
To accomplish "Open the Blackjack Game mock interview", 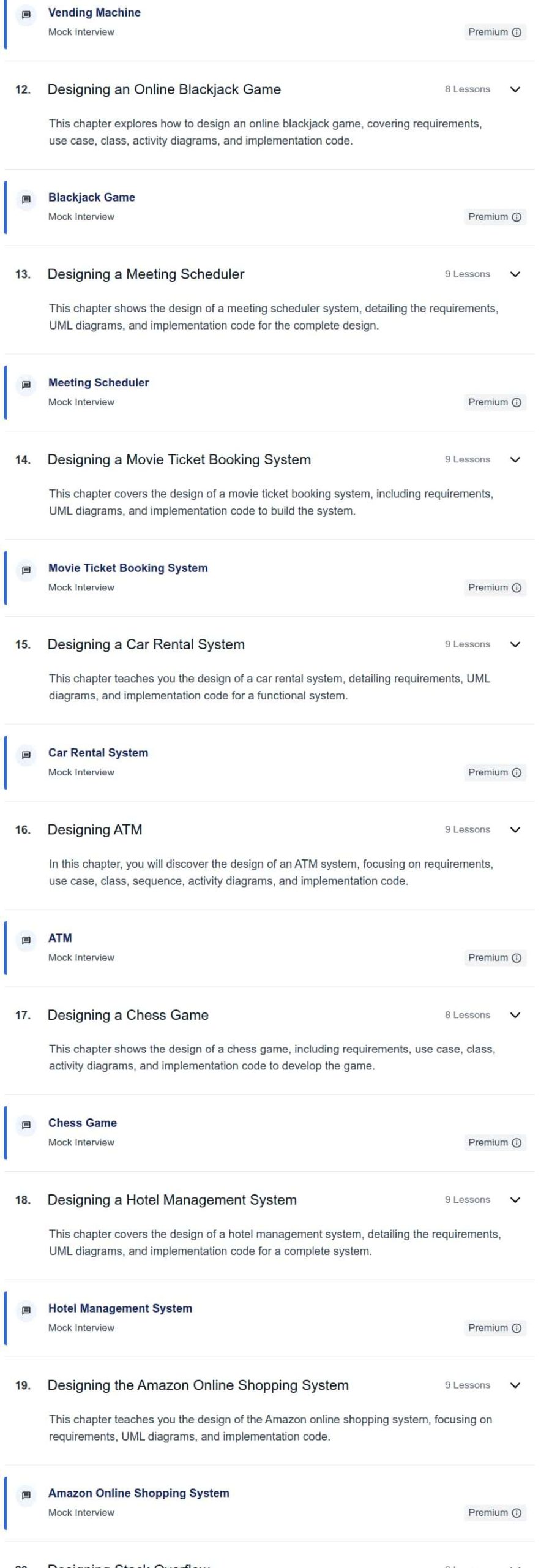I will [x=92, y=197].
